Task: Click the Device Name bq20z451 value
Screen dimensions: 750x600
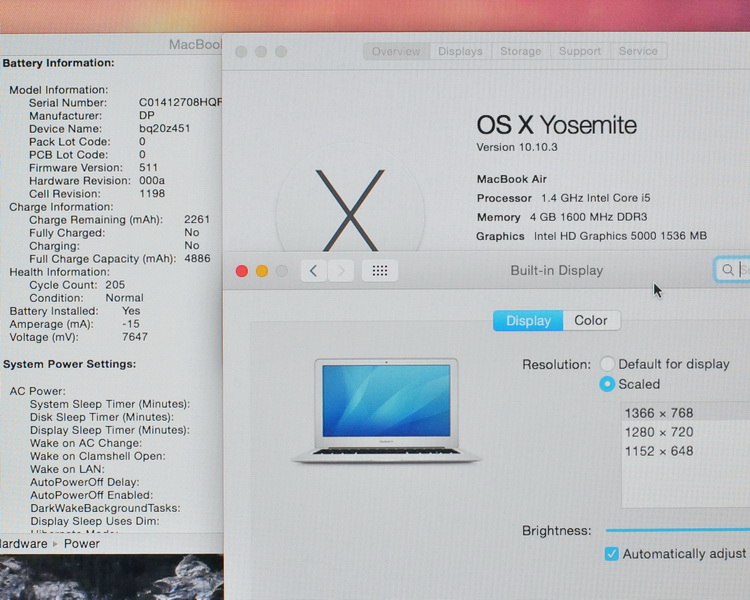Action: 165,129
